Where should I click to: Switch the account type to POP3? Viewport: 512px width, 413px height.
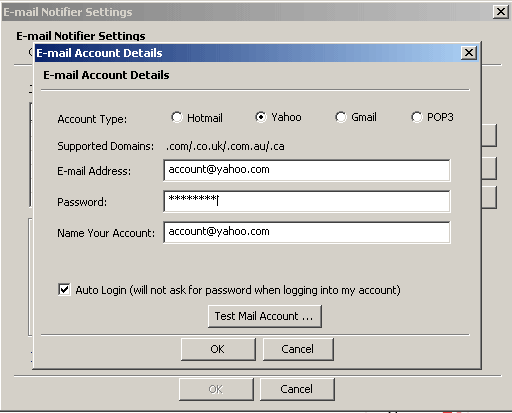(x=417, y=117)
